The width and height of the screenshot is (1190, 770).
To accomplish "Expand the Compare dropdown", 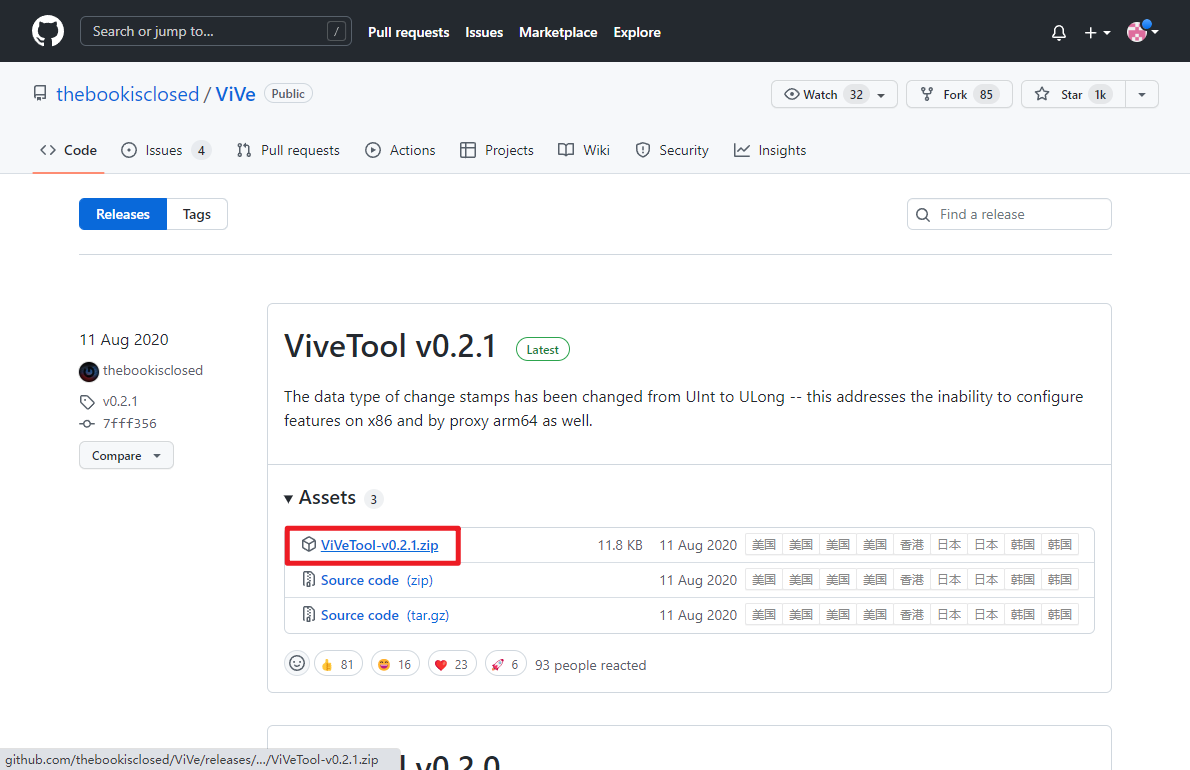I will click(x=126, y=455).
